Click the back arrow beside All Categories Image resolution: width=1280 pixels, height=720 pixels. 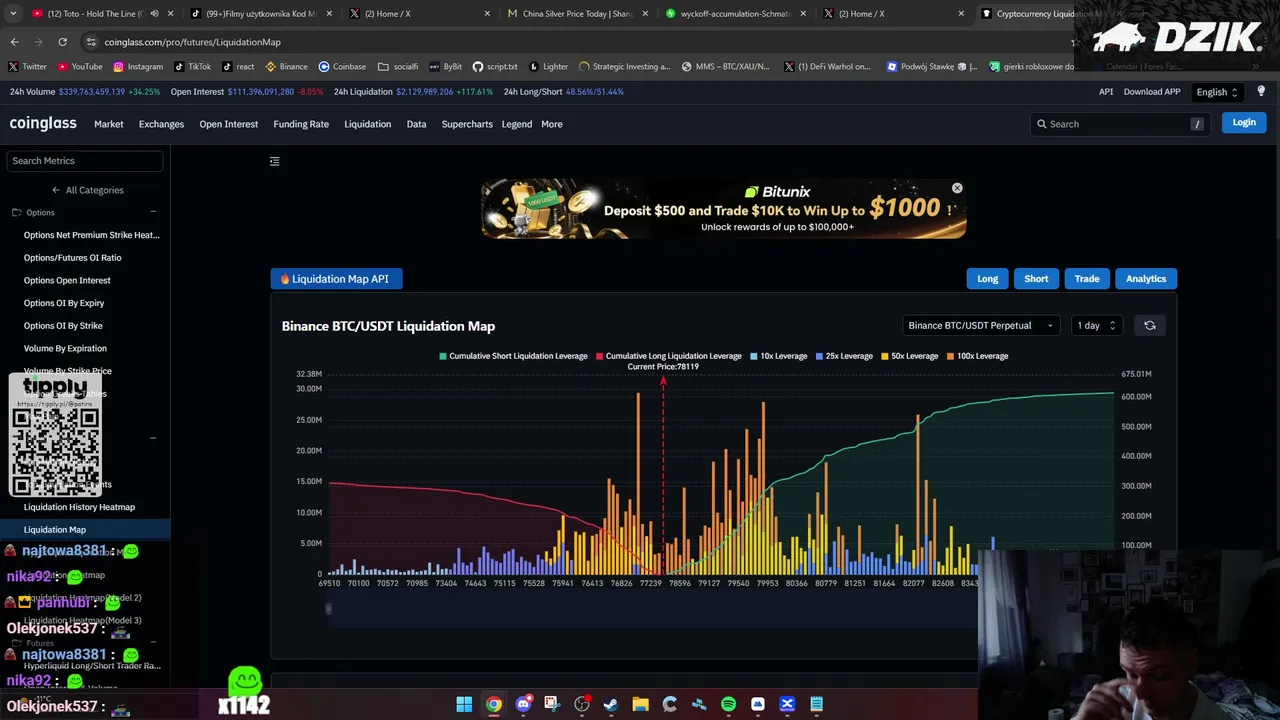coord(56,190)
